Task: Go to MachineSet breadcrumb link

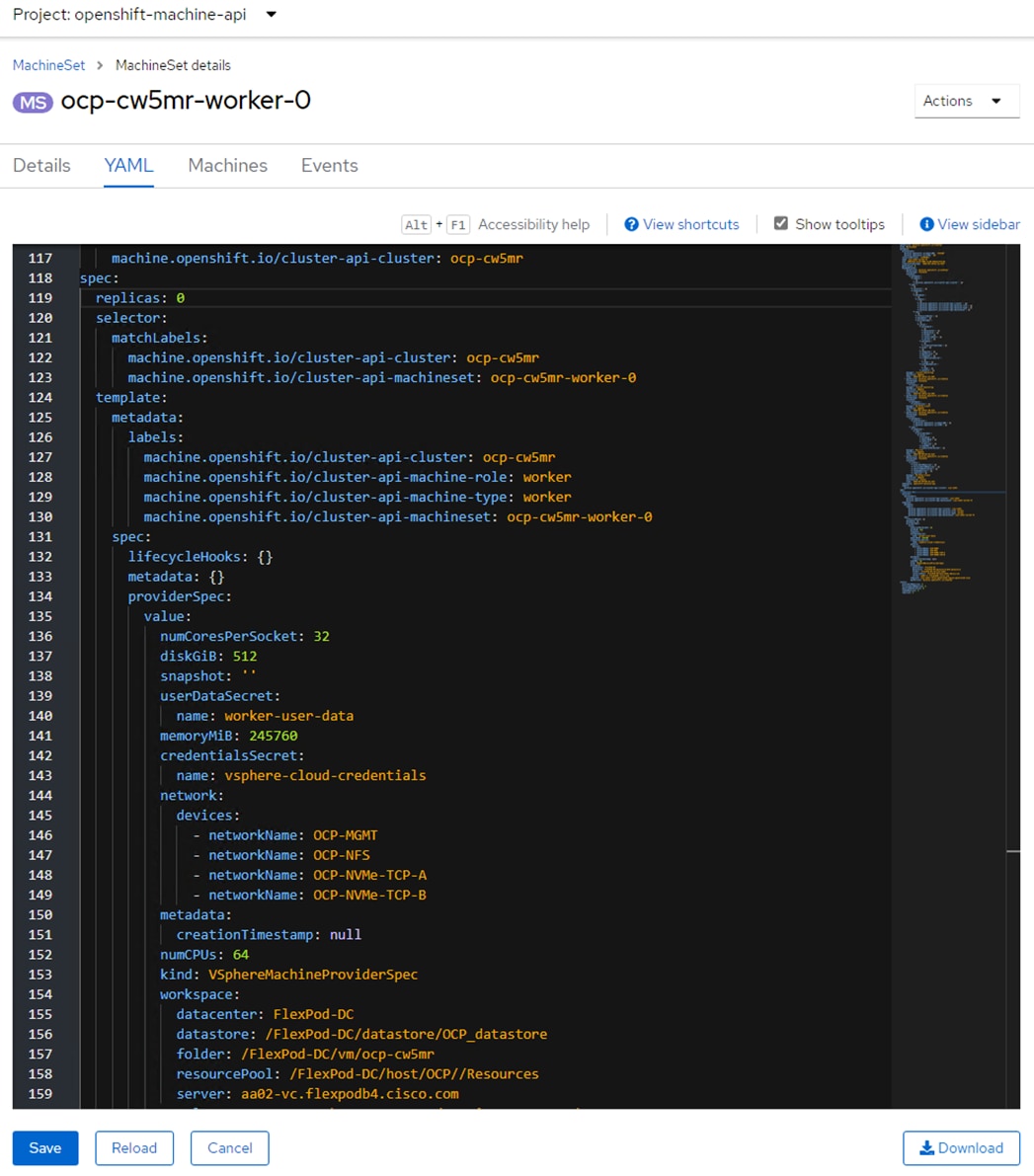Action: coord(48,65)
